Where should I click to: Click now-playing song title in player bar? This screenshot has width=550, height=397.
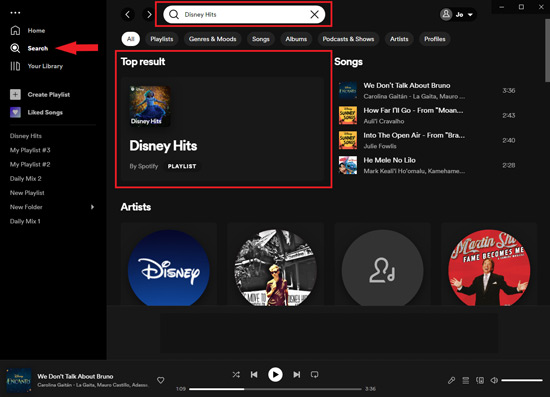click(x=75, y=376)
